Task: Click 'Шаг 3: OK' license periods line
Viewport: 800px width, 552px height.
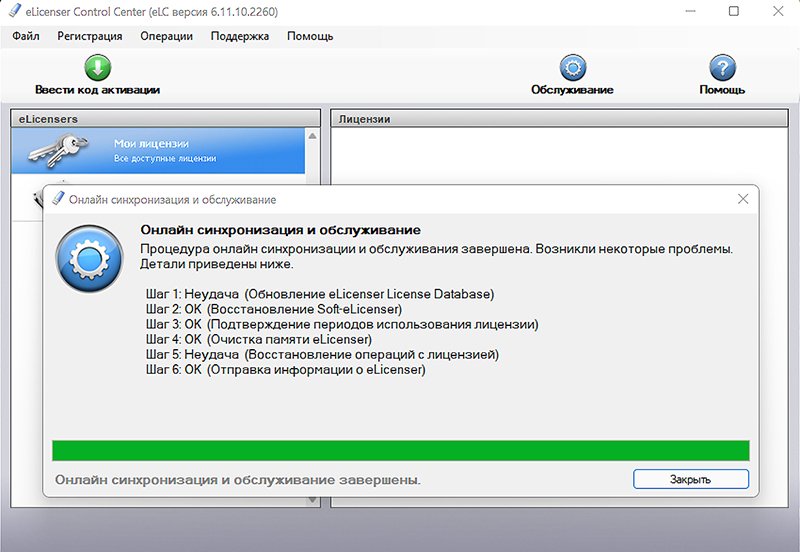Action: pos(342,324)
